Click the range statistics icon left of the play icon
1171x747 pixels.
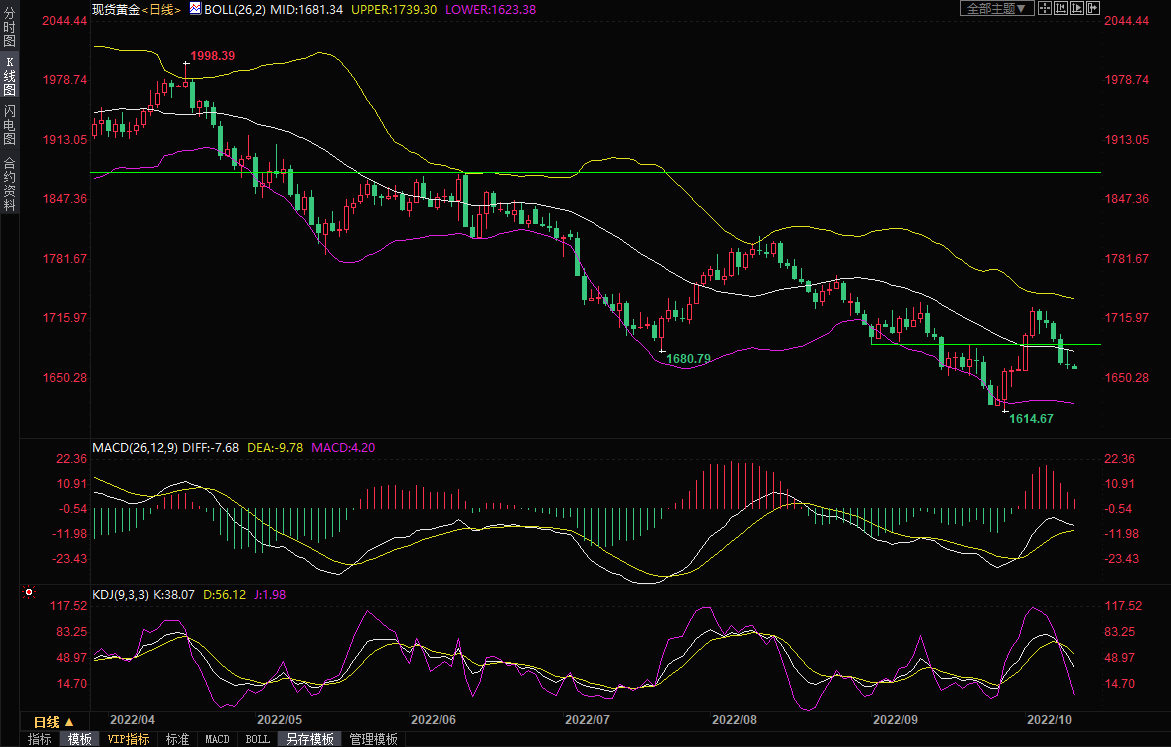(x=1060, y=8)
